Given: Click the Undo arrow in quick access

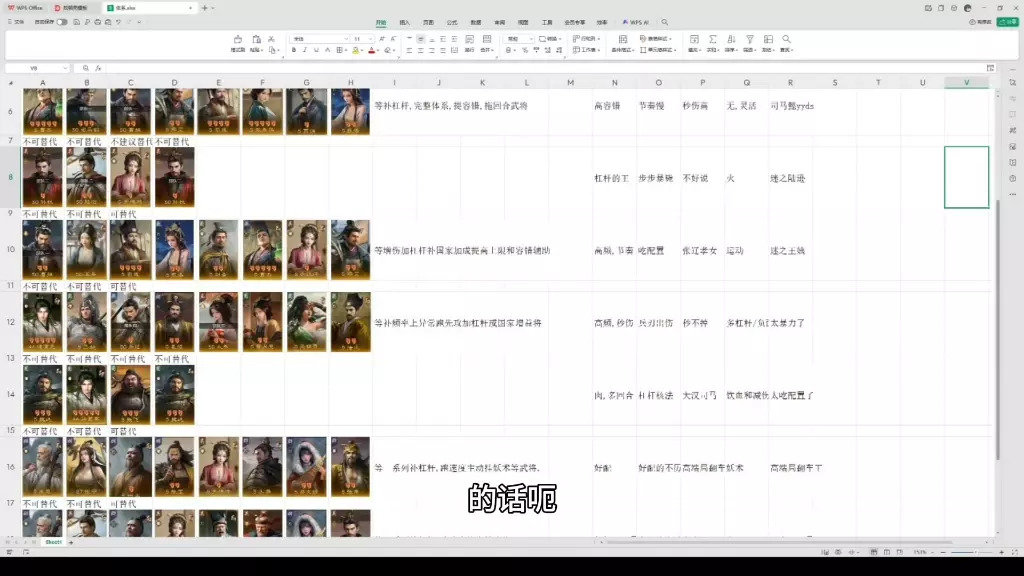Looking at the screenshot, I should point(118,22).
